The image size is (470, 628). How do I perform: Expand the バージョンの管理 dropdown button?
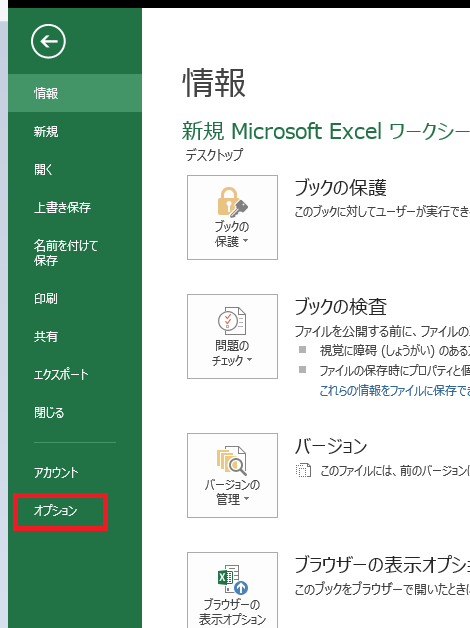232,475
